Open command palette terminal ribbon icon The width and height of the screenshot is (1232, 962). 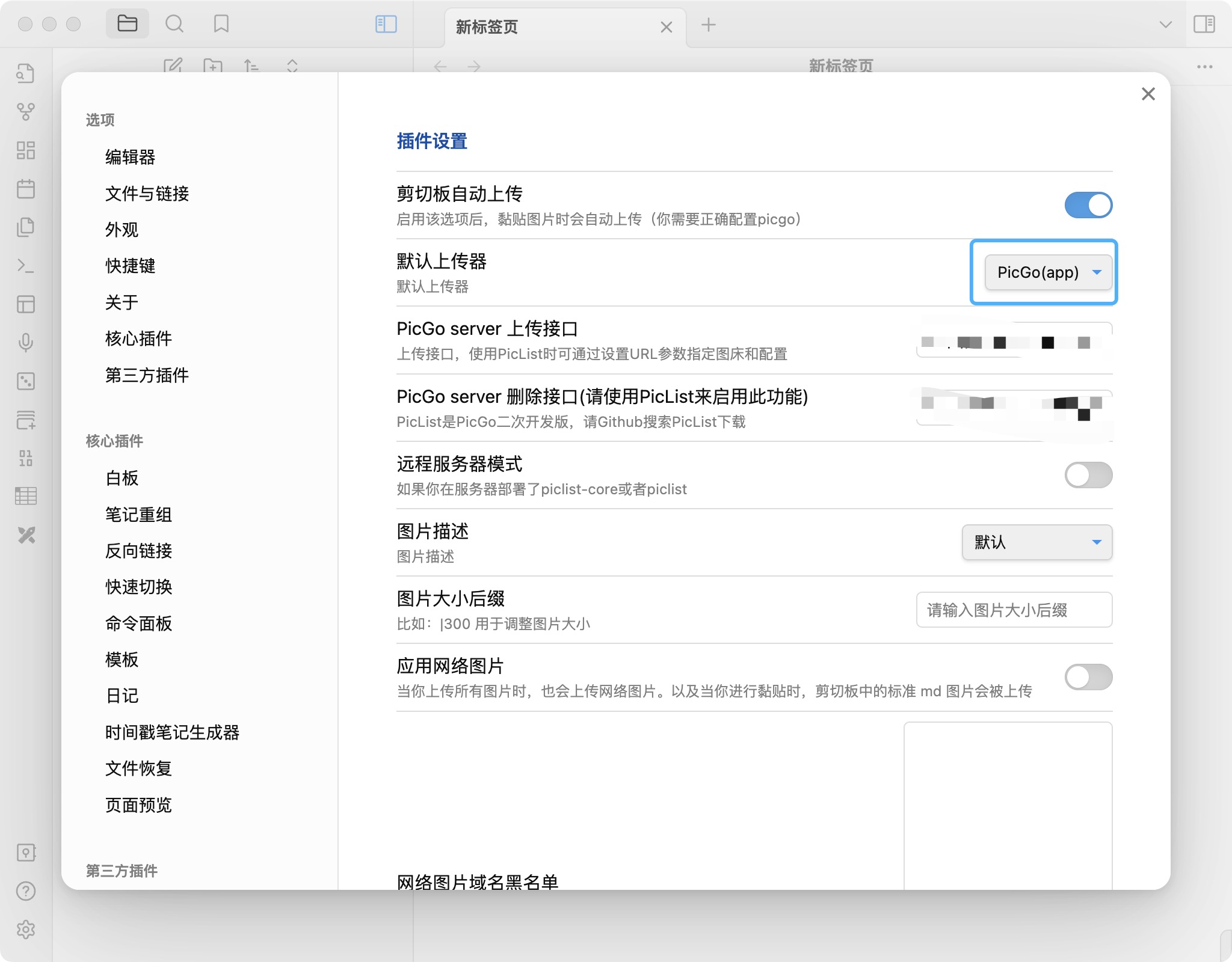25,266
